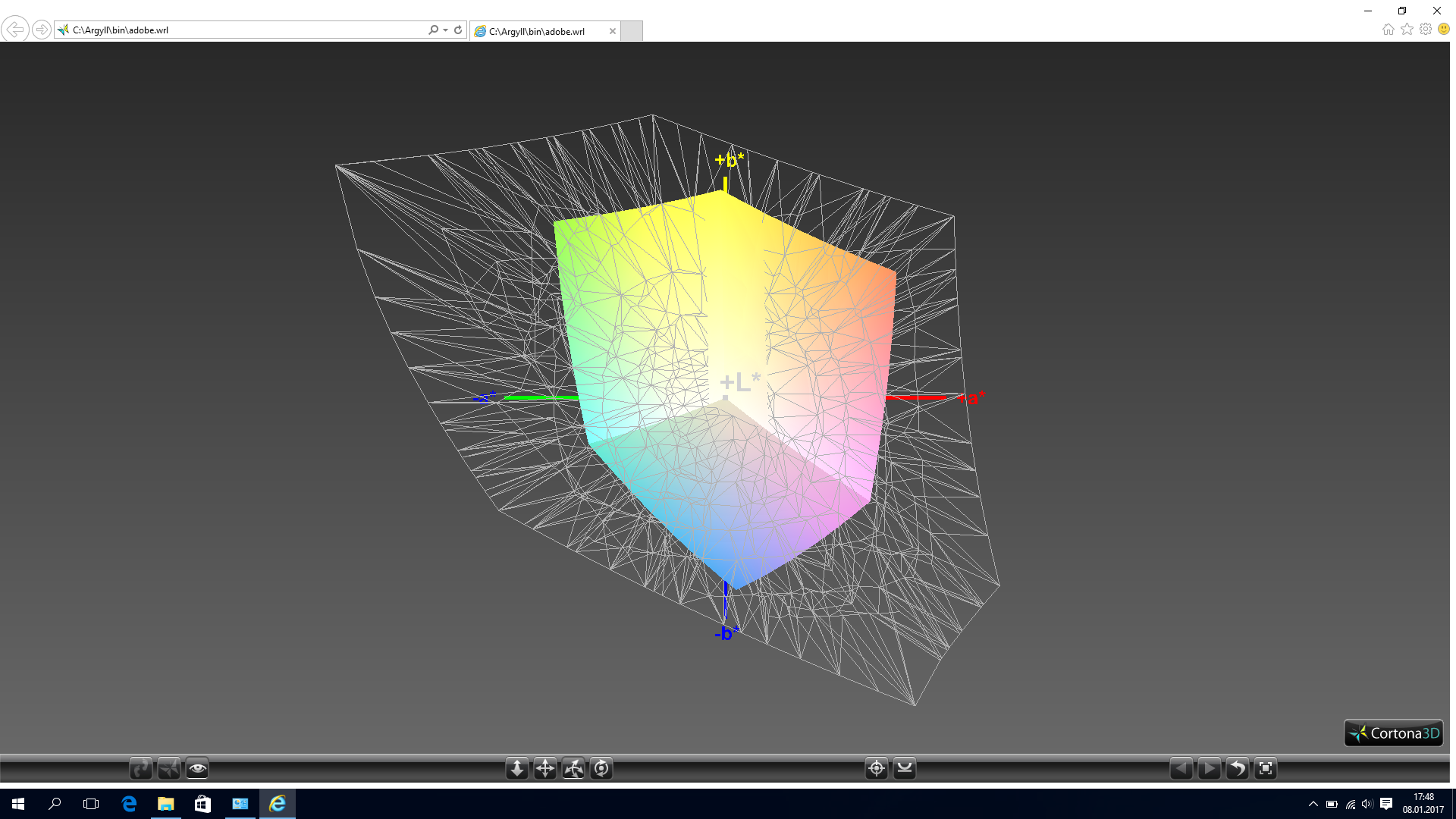Click the Goto crosshair target button
Screen dimensions: 1456x819
(x=876, y=768)
